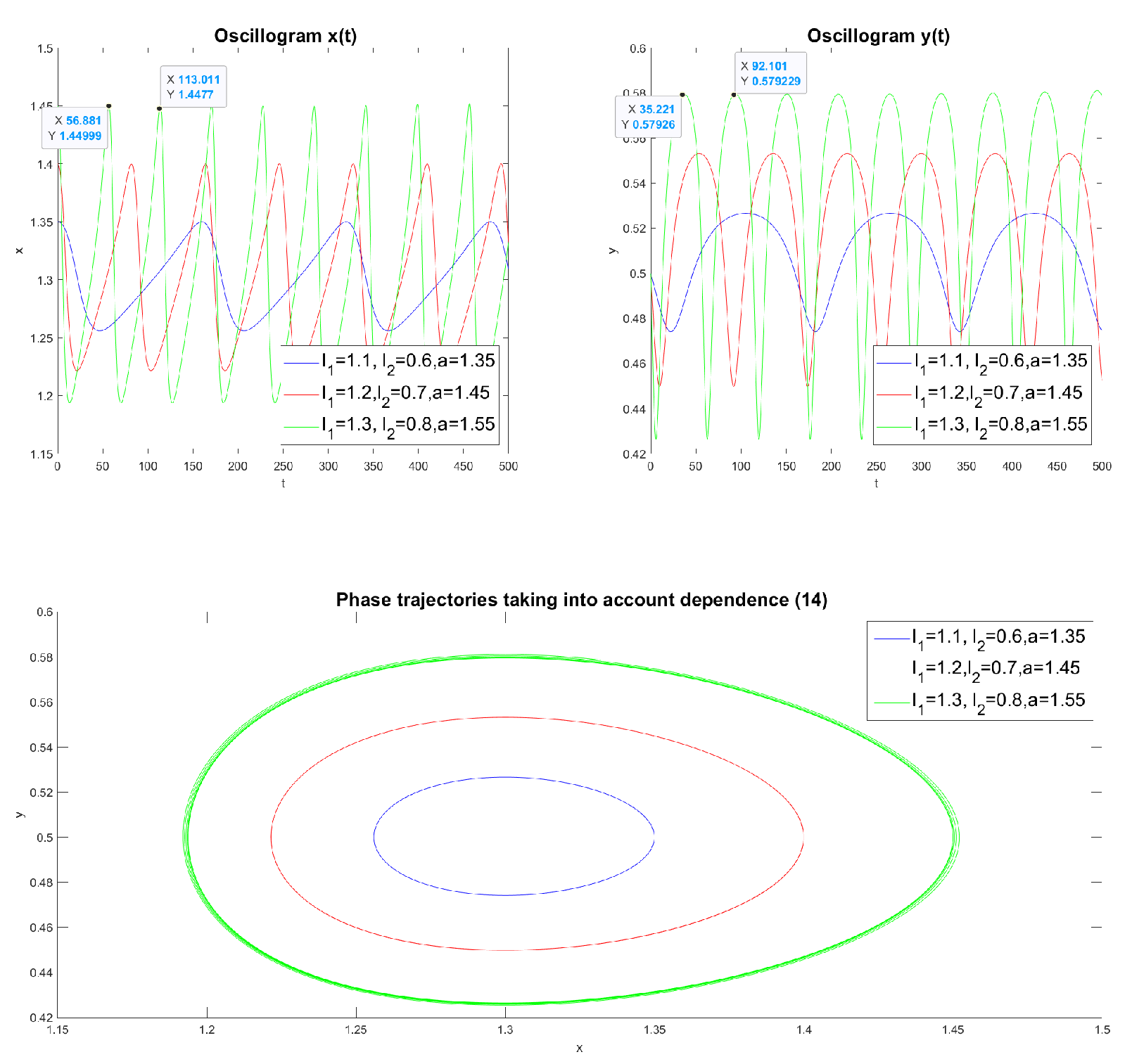Select the data tip with Y 0.57926

click(648, 117)
